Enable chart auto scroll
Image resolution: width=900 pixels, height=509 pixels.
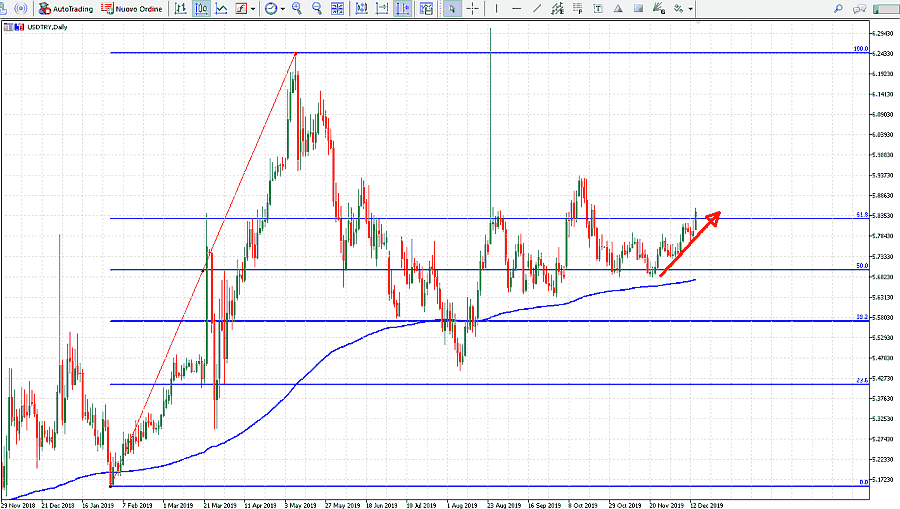pos(382,9)
